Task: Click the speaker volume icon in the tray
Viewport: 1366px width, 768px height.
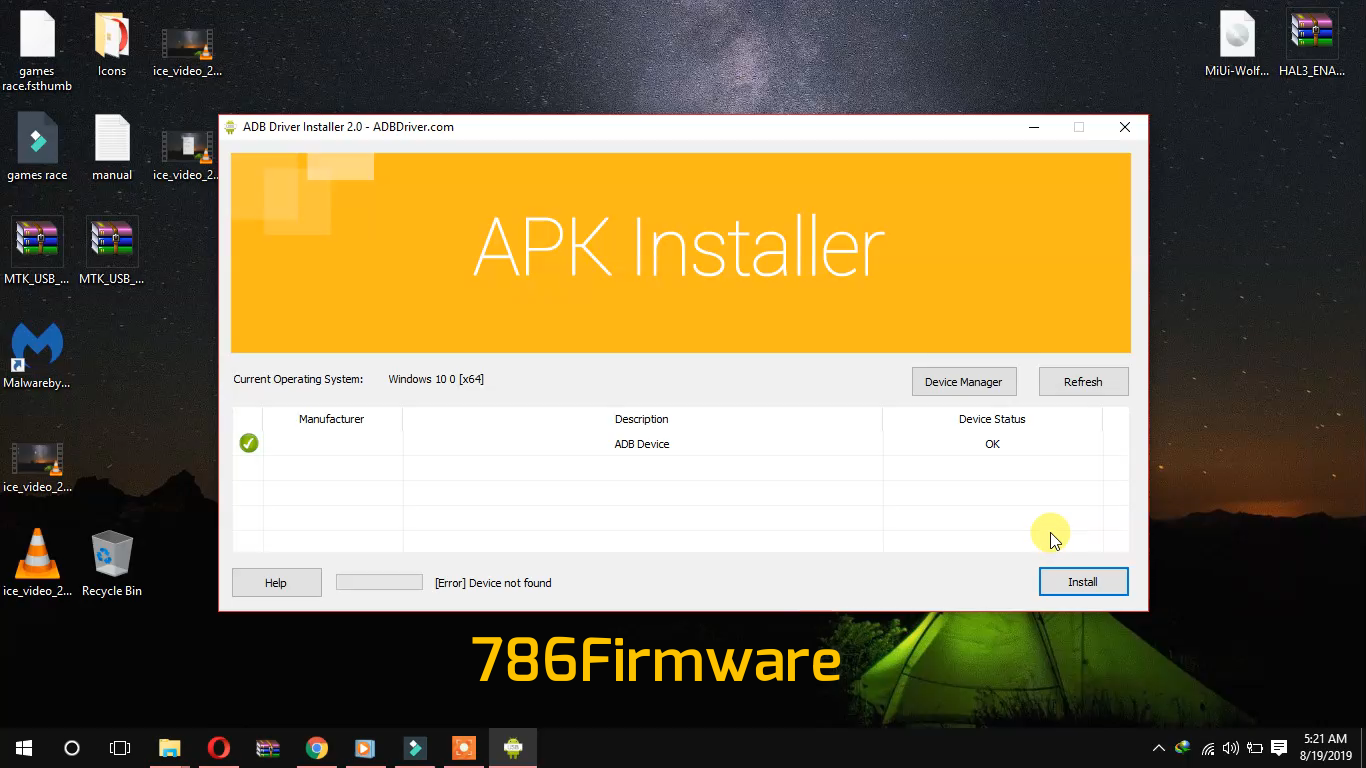Action: (1231, 747)
